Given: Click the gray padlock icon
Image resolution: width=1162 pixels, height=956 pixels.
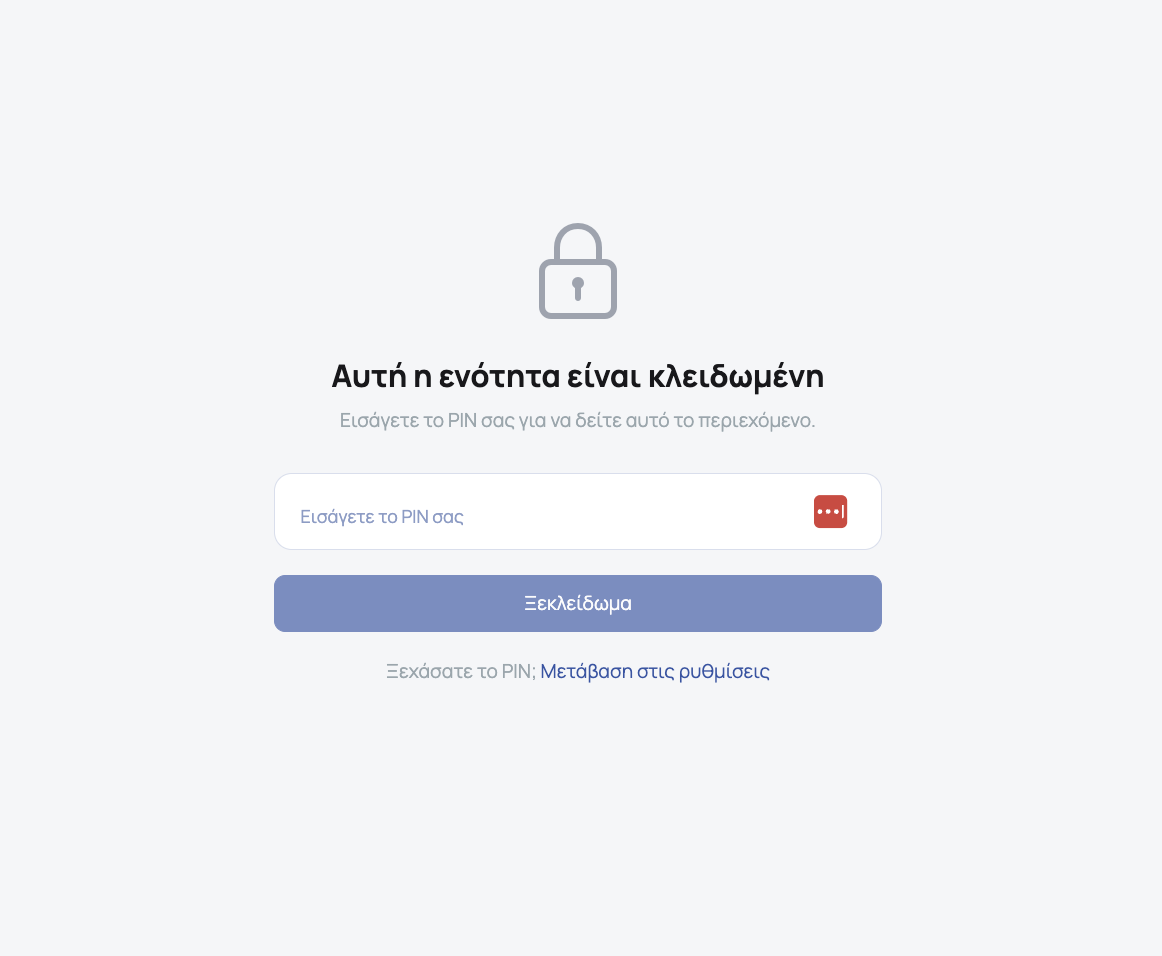Looking at the screenshot, I should coord(578,271).
